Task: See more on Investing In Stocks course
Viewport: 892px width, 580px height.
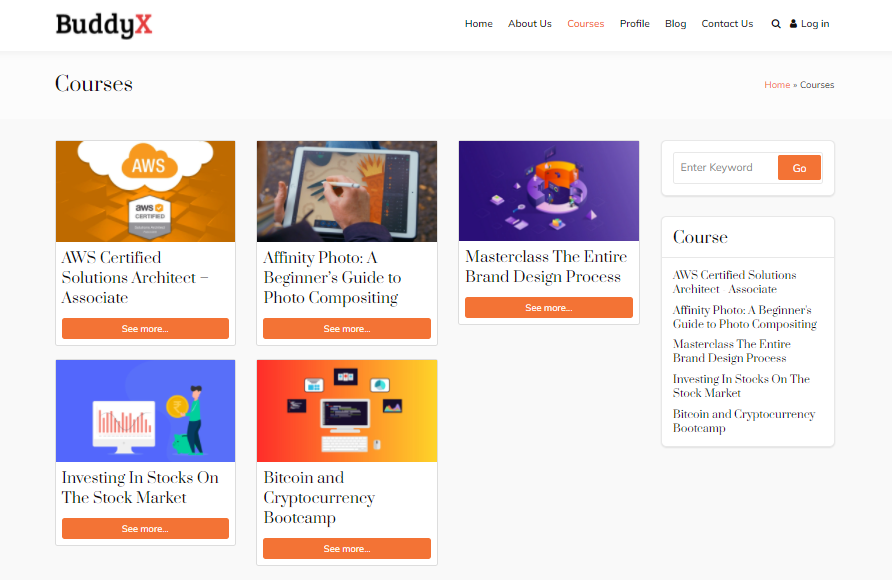Action: pyautogui.click(x=145, y=529)
